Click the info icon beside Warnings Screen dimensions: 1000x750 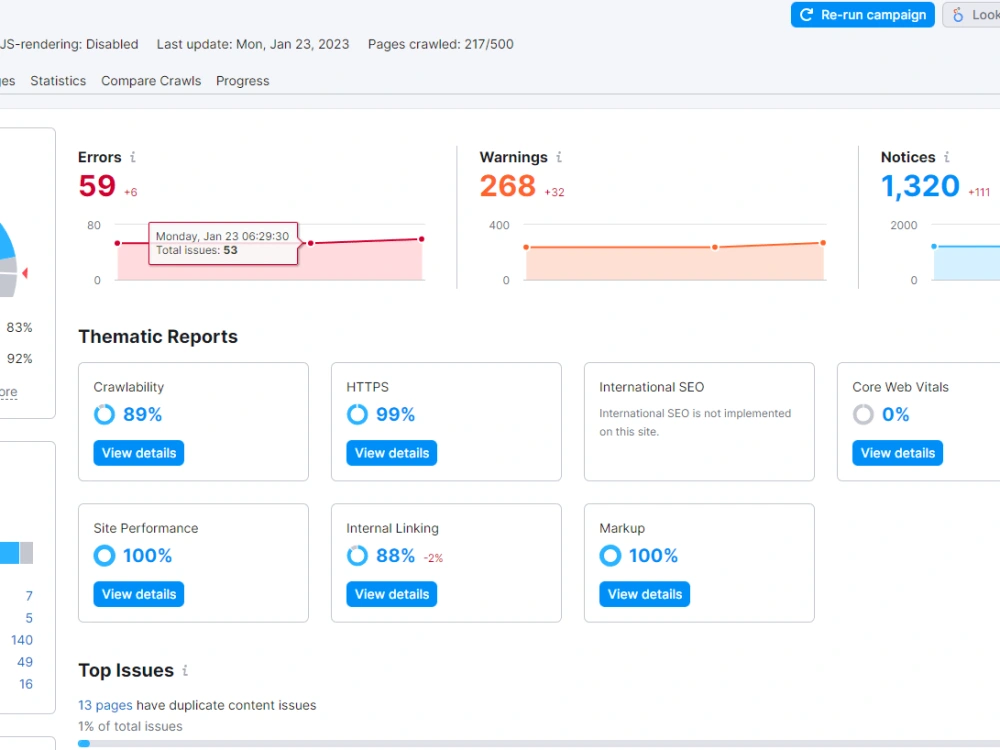pyautogui.click(x=559, y=157)
